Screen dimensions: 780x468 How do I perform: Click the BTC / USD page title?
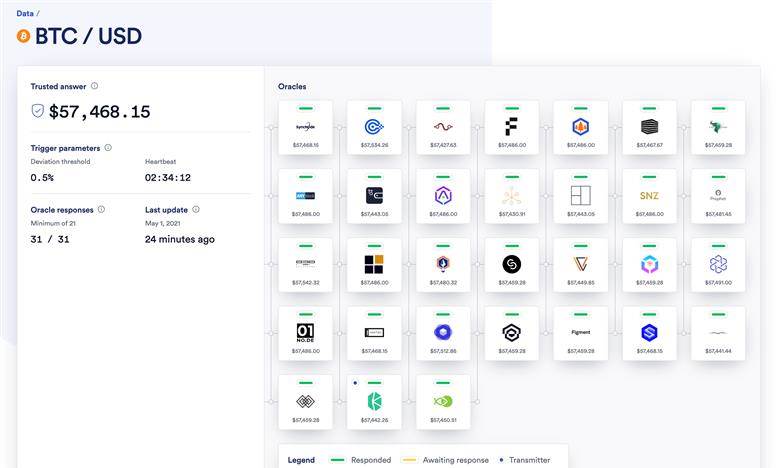[x=89, y=36]
